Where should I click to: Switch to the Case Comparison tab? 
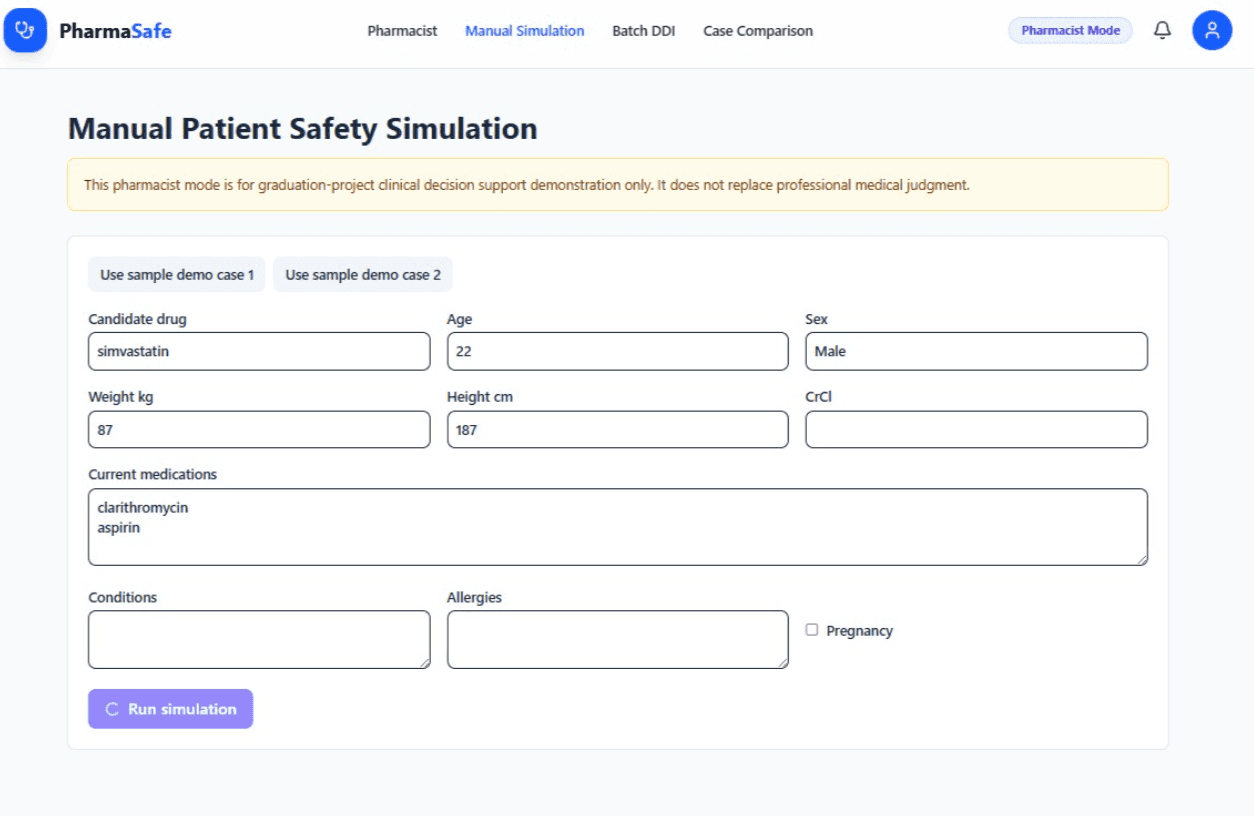(758, 31)
